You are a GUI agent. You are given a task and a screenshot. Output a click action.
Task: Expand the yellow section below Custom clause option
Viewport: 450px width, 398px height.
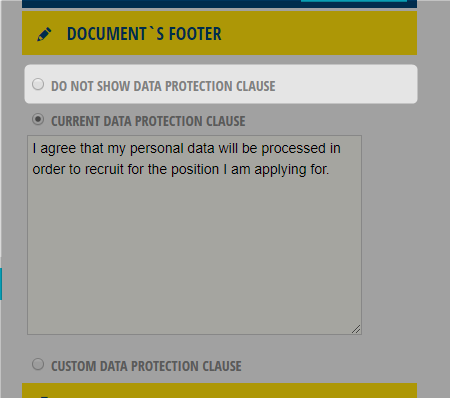point(219,391)
